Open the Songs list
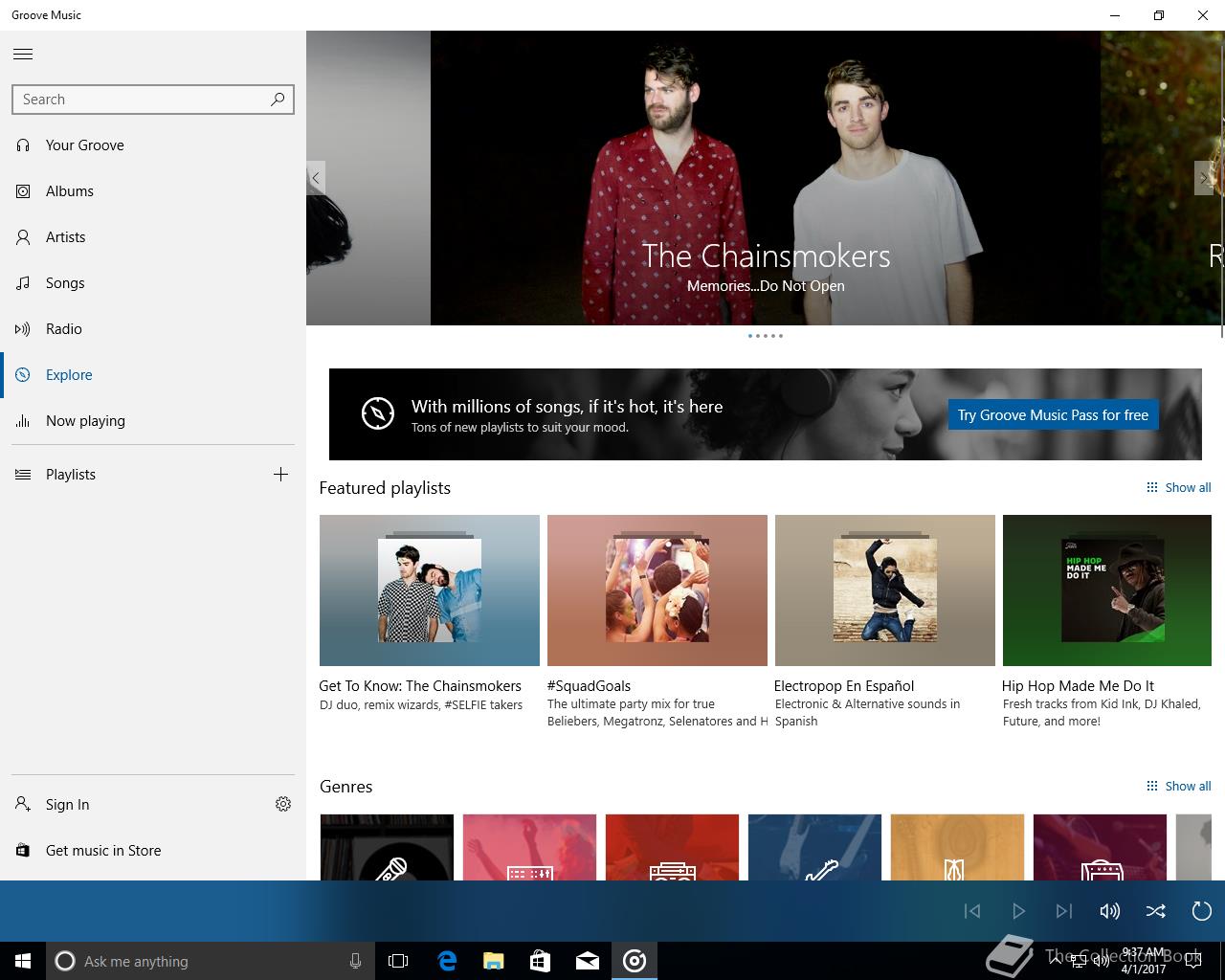1225x980 pixels. tap(153, 283)
